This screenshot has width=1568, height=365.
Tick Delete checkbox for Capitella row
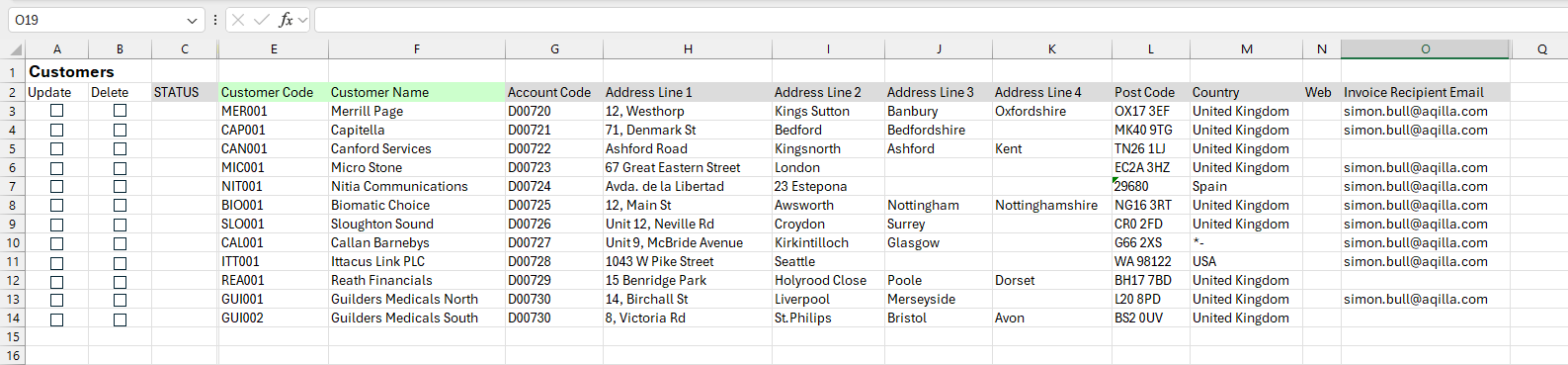pos(120,130)
